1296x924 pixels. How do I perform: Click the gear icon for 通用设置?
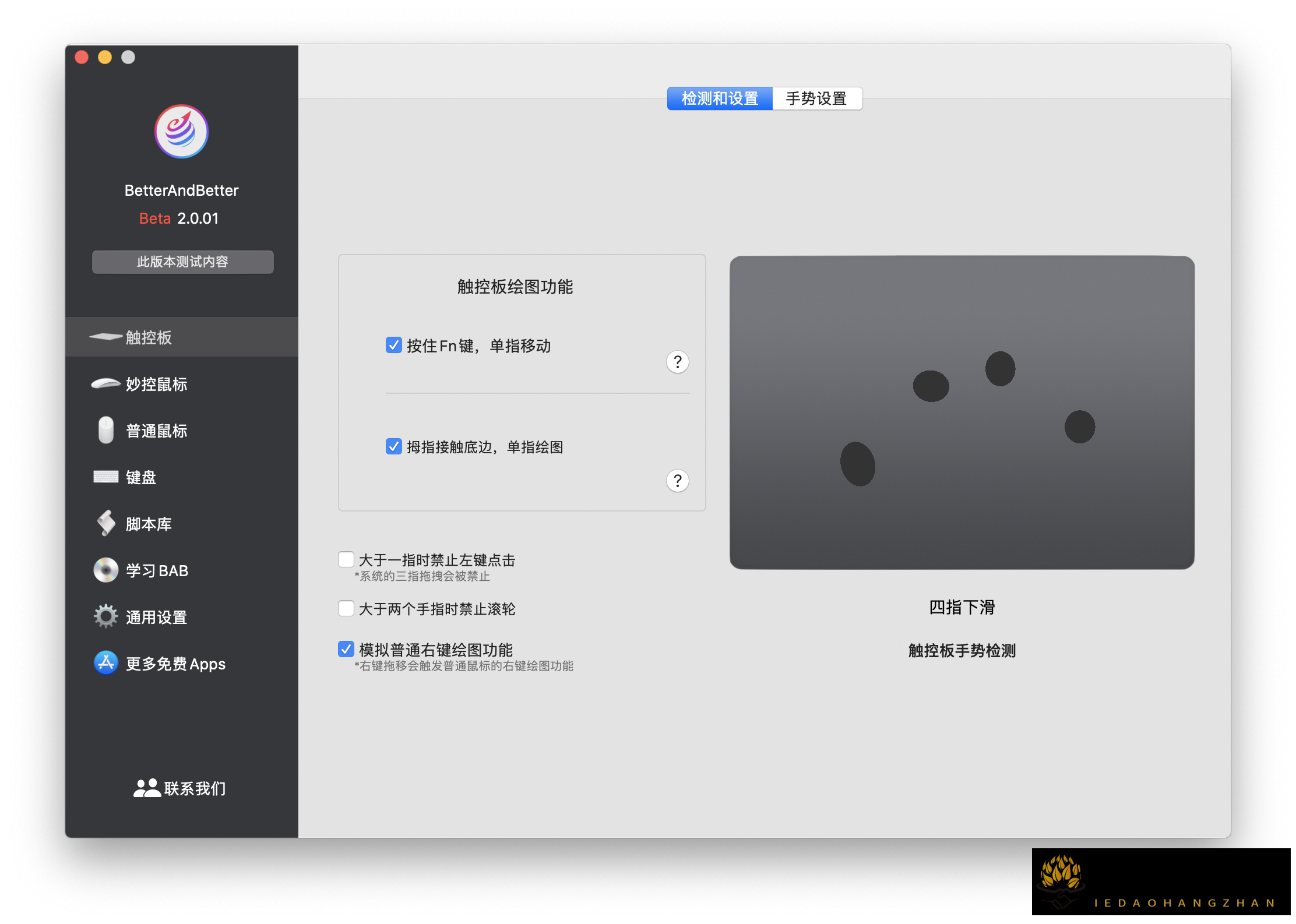click(105, 616)
